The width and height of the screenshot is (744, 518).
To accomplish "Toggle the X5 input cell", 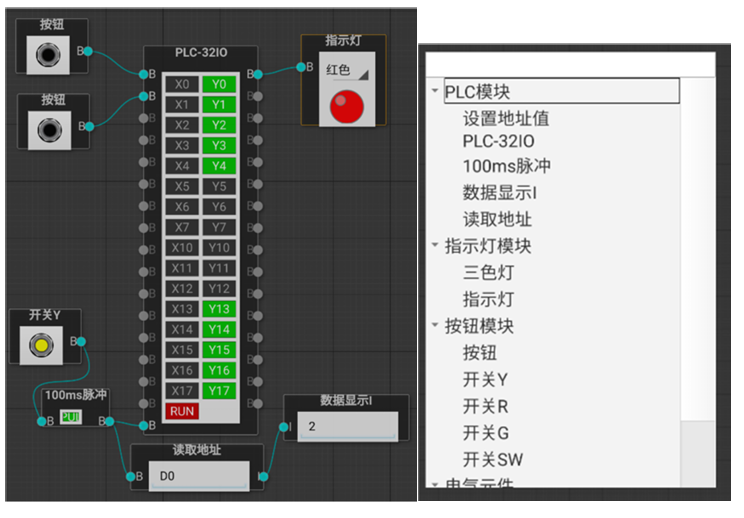I will [x=182, y=186].
